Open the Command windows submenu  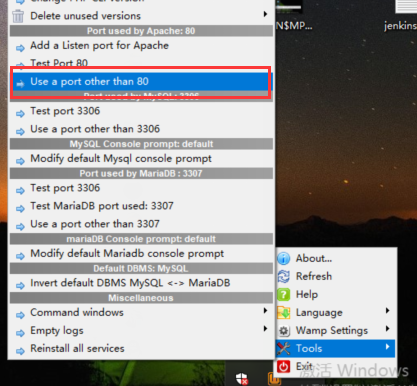(141, 313)
